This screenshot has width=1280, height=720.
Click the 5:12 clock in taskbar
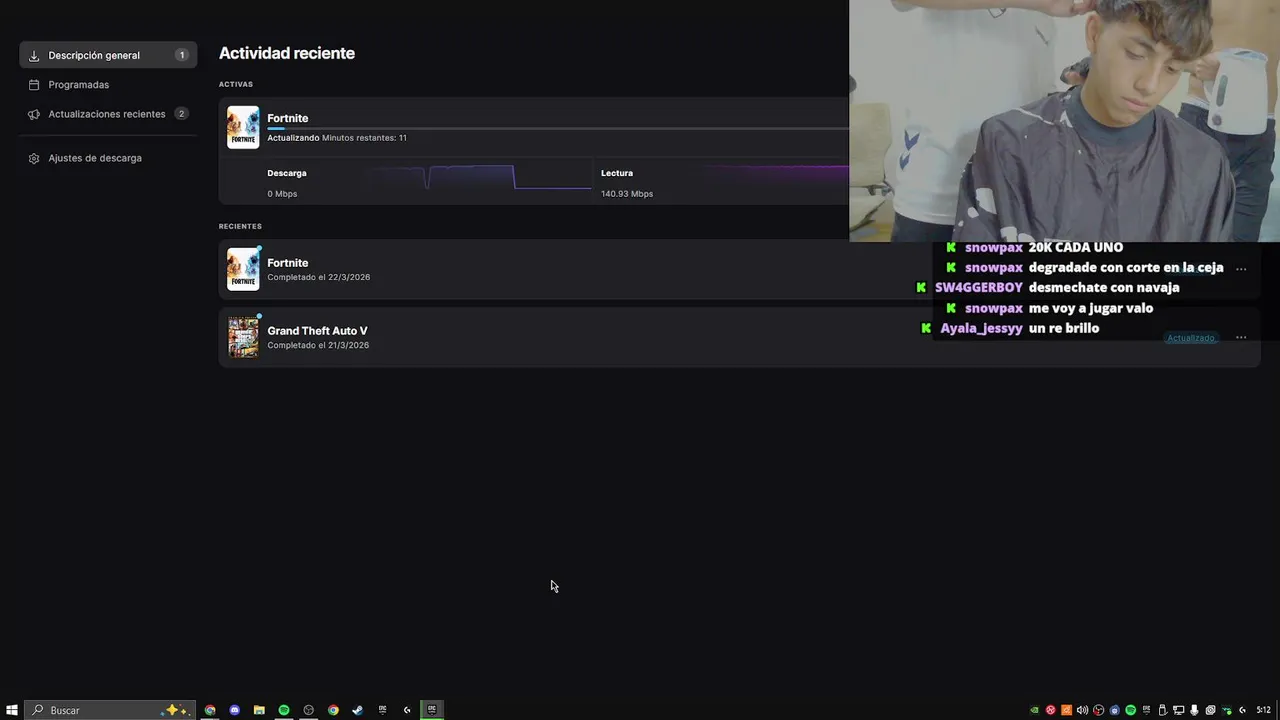(1264, 710)
